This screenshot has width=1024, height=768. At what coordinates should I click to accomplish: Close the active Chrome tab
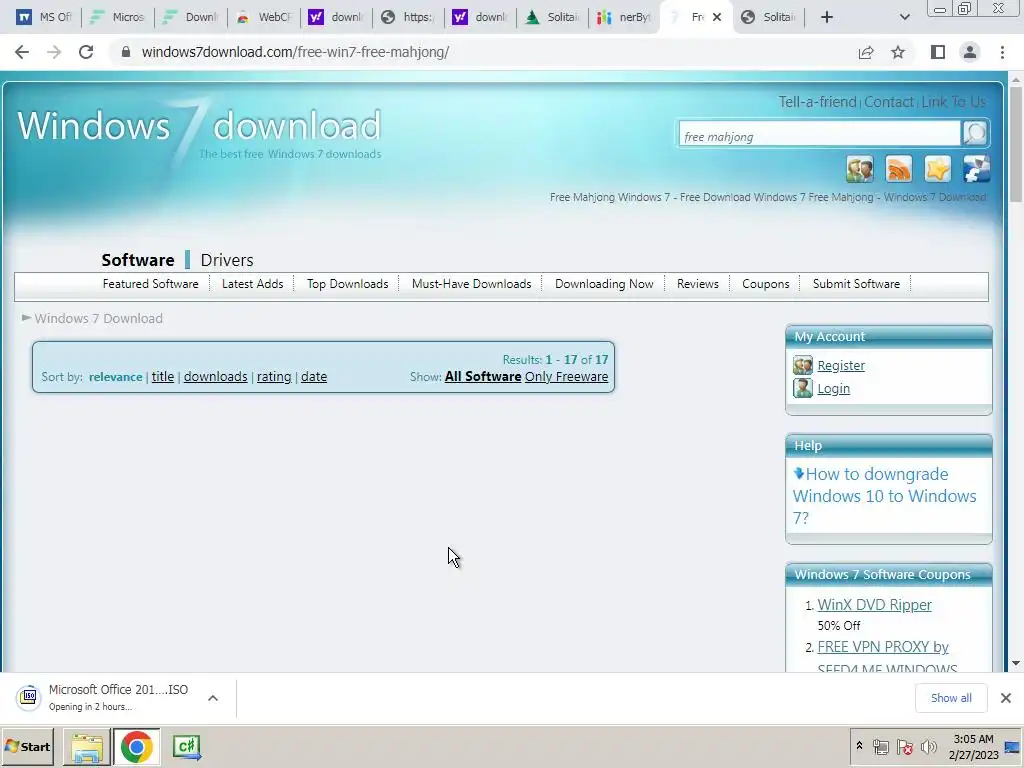click(x=716, y=17)
